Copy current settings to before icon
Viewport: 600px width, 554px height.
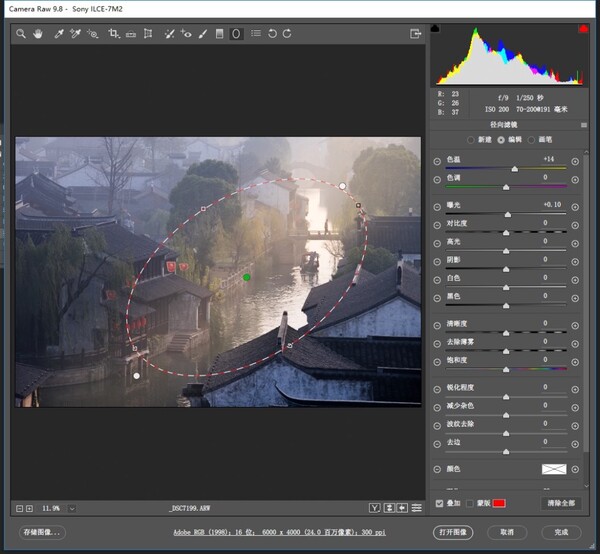(x=402, y=508)
